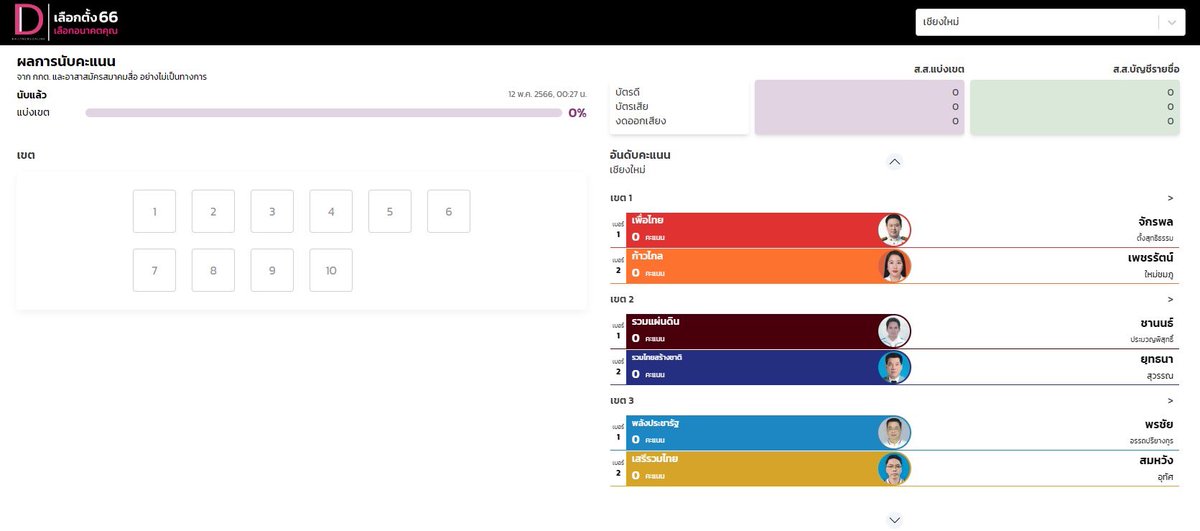Select constituency box 9
Screen dimensions: 1200x531
pos(272,271)
